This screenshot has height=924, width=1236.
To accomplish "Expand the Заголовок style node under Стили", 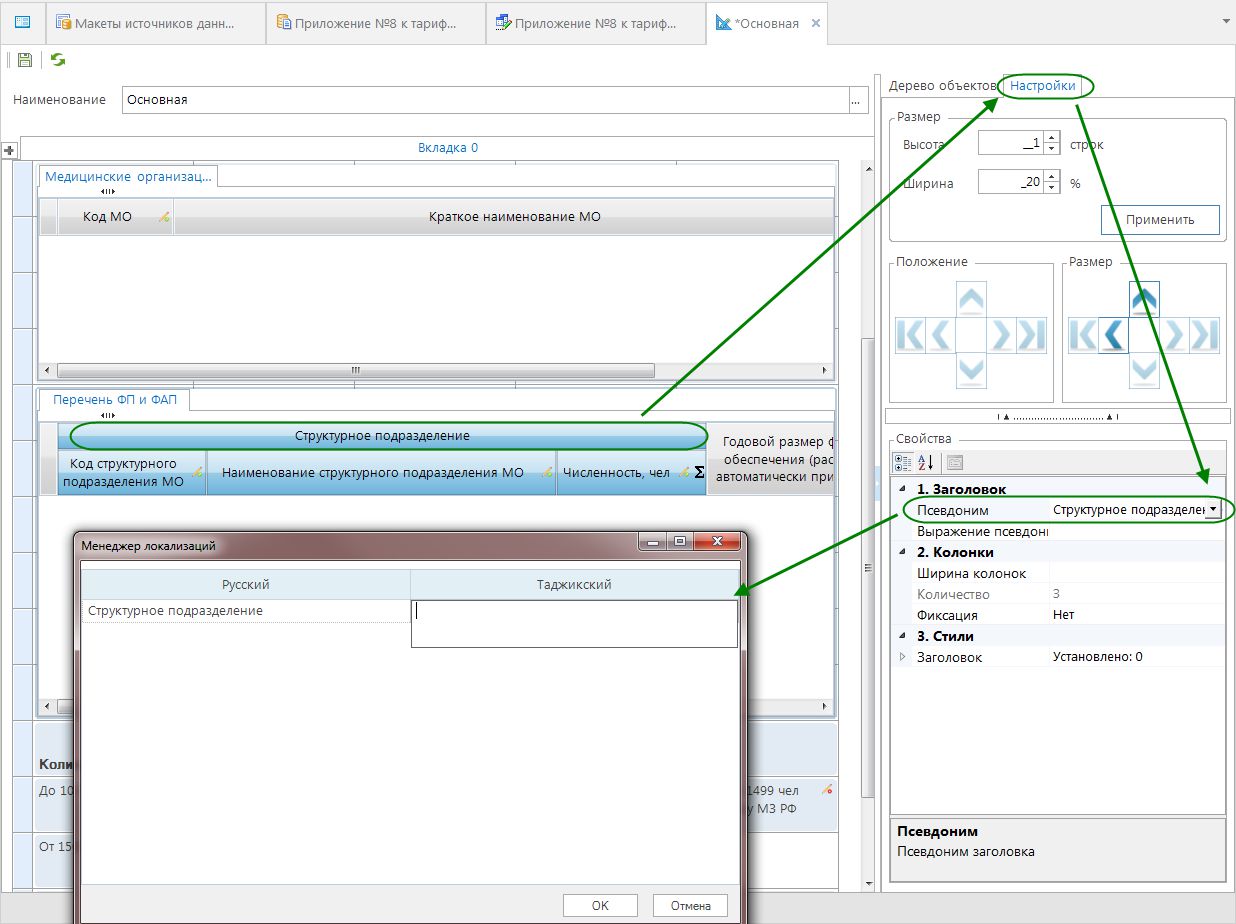I will click(x=903, y=657).
